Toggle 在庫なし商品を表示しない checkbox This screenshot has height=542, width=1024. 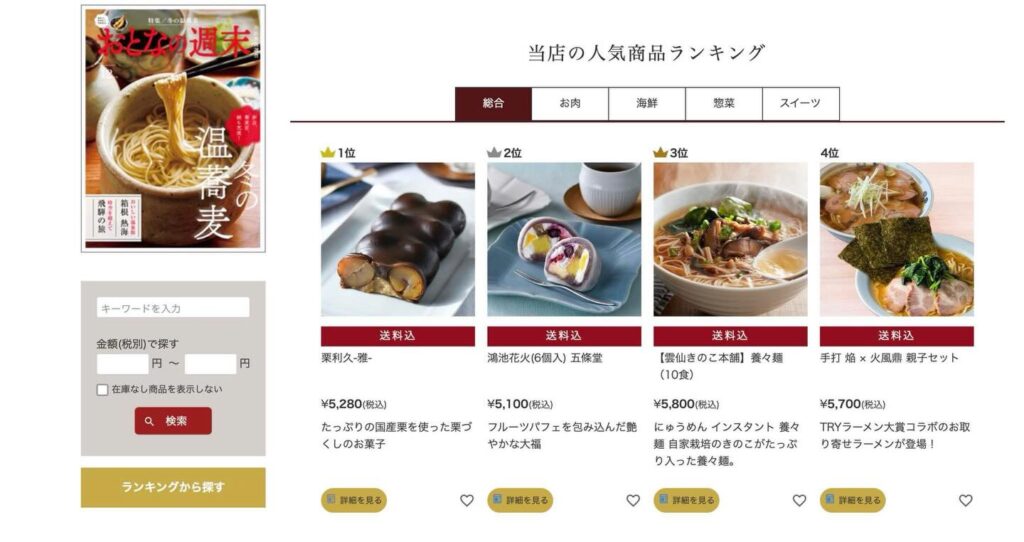103,390
